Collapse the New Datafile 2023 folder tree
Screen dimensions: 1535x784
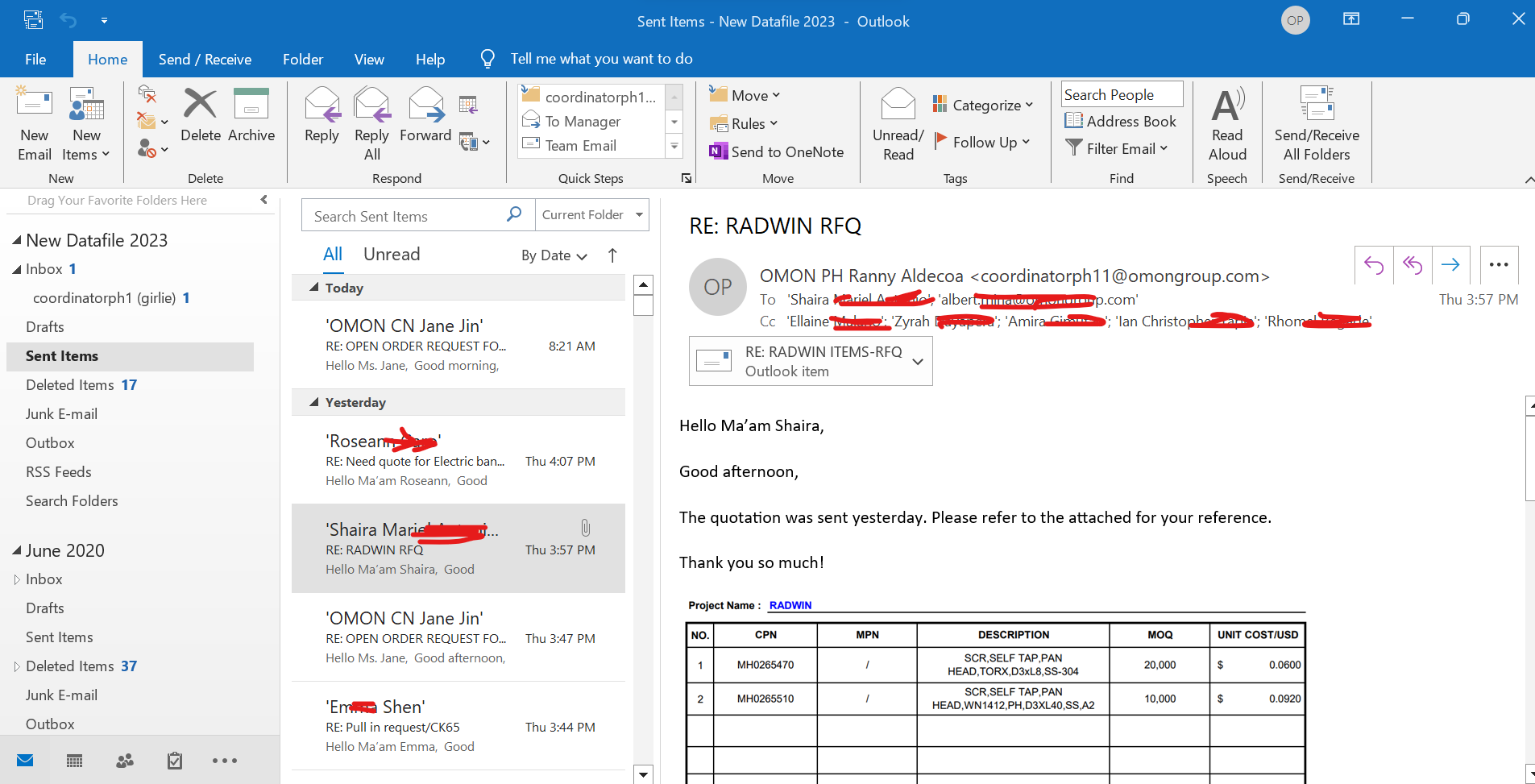coord(16,240)
